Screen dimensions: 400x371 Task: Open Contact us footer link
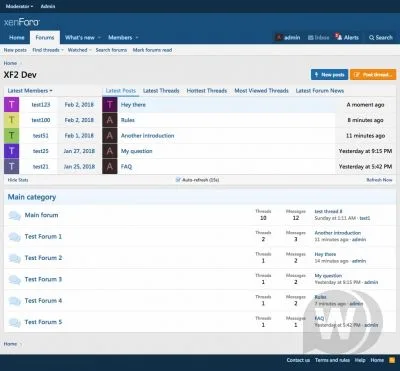(298, 360)
